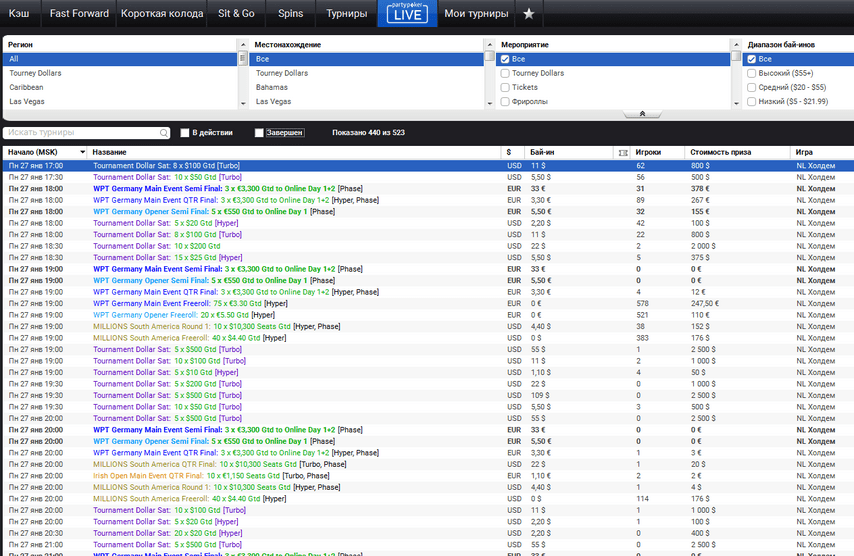The image size is (854, 556).
Task: Check Tourney Dollars in Мероприятие filter
Action: (505, 73)
